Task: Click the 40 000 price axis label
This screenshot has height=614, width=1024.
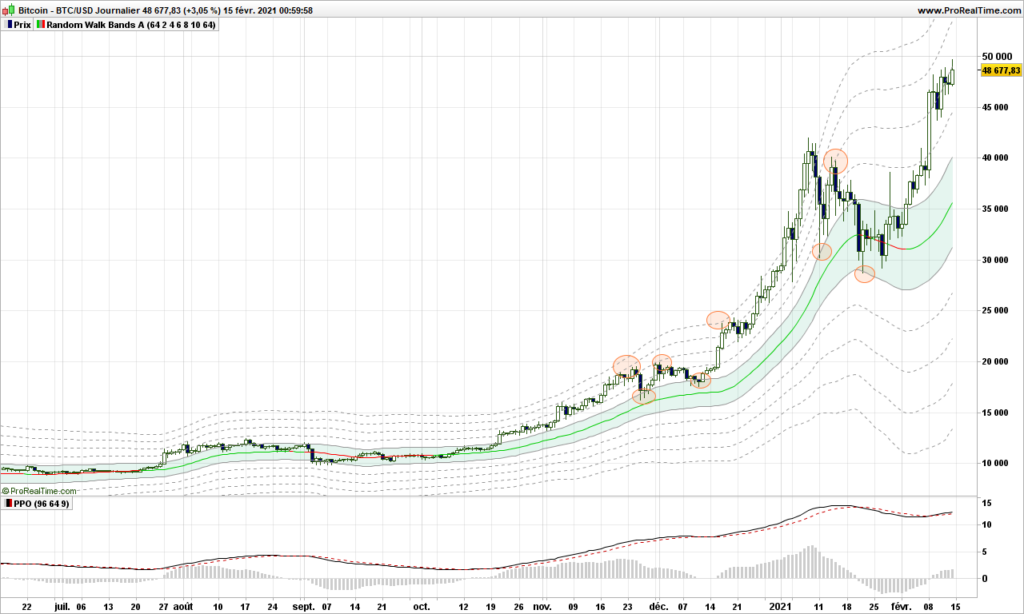Action: (995, 158)
